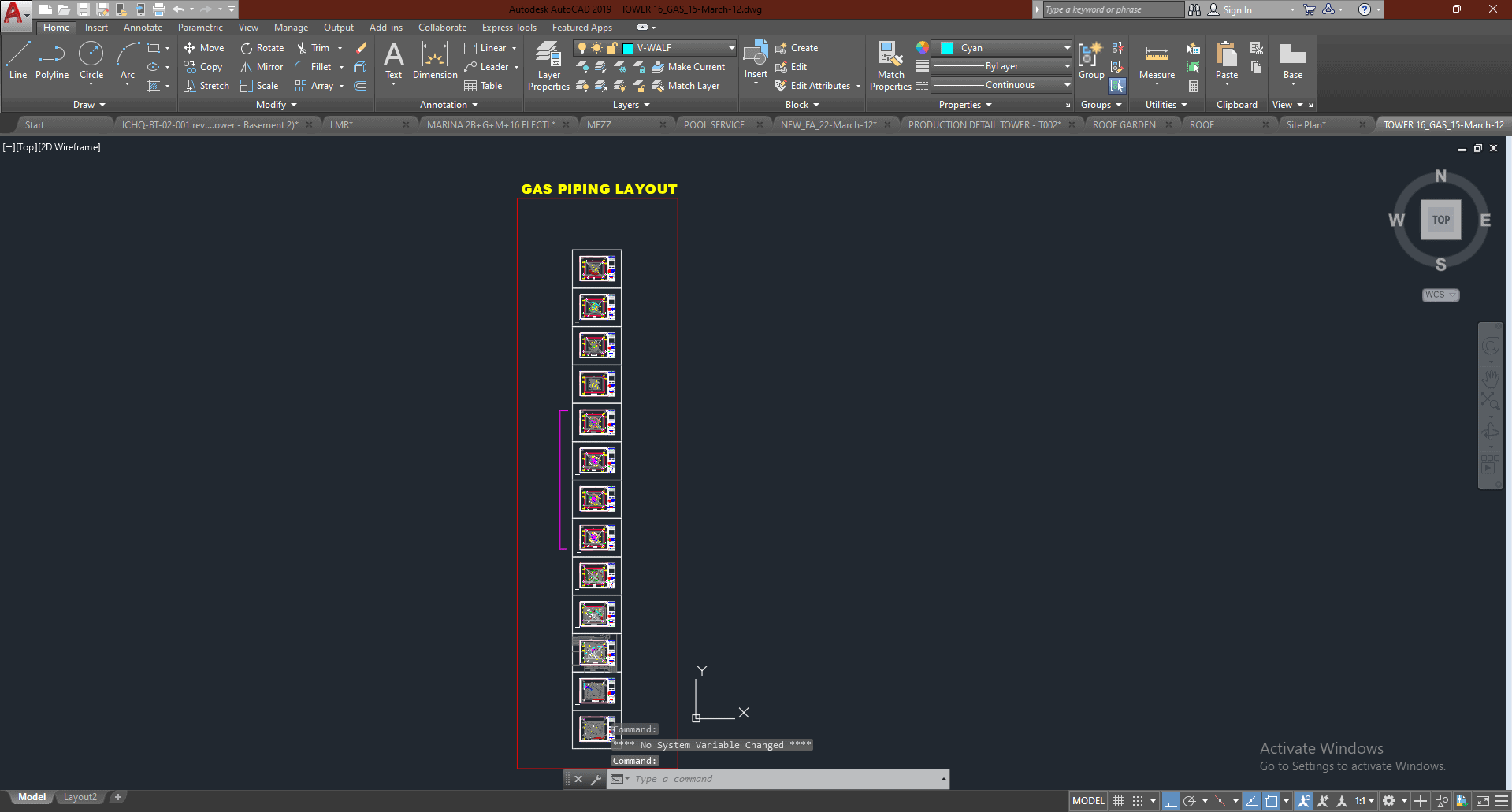Image resolution: width=1512 pixels, height=812 pixels.
Task: Open the V-WALF layer dropdown
Action: pyautogui.click(x=731, y=48)
